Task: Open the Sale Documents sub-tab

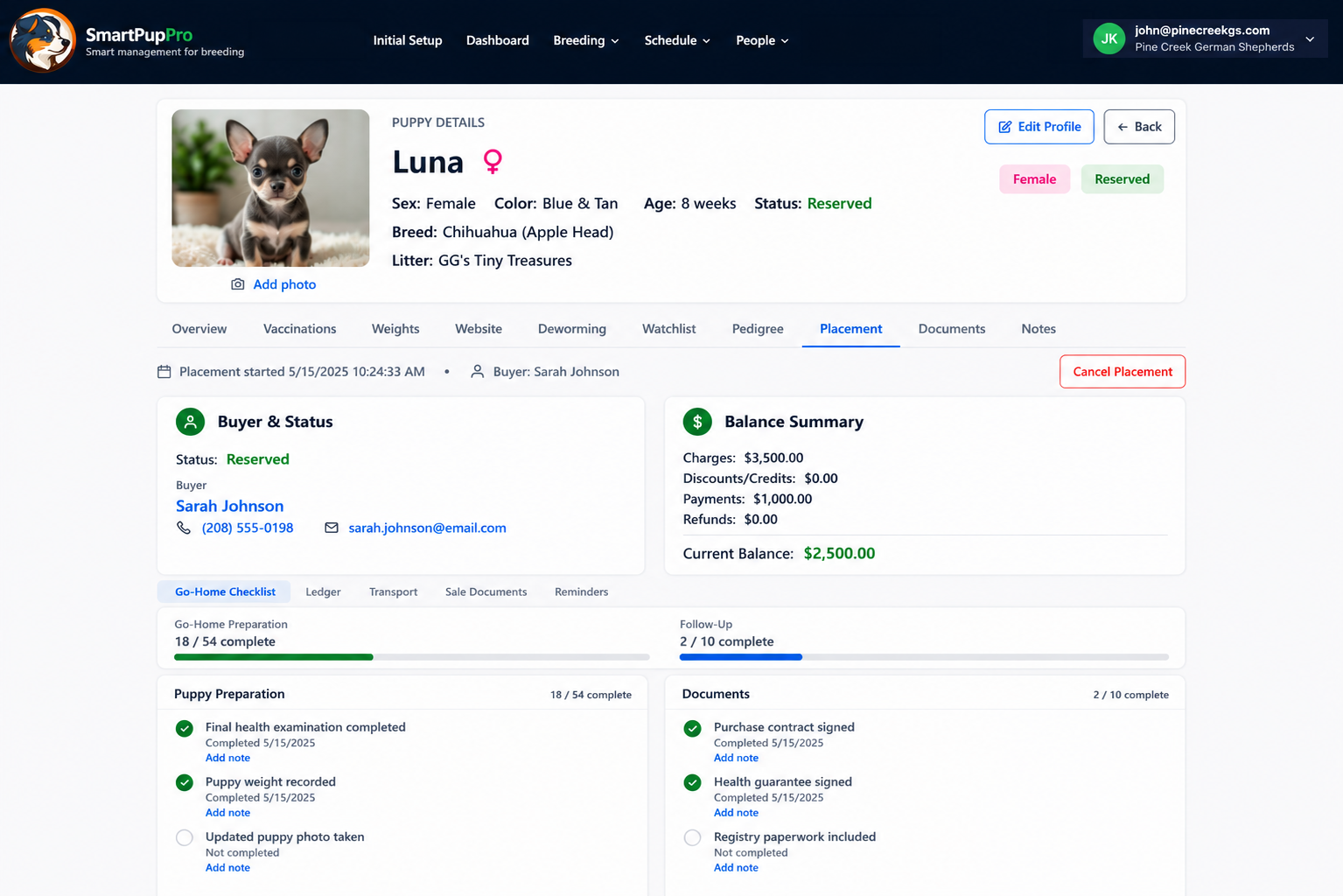Action: coord(486,592)
